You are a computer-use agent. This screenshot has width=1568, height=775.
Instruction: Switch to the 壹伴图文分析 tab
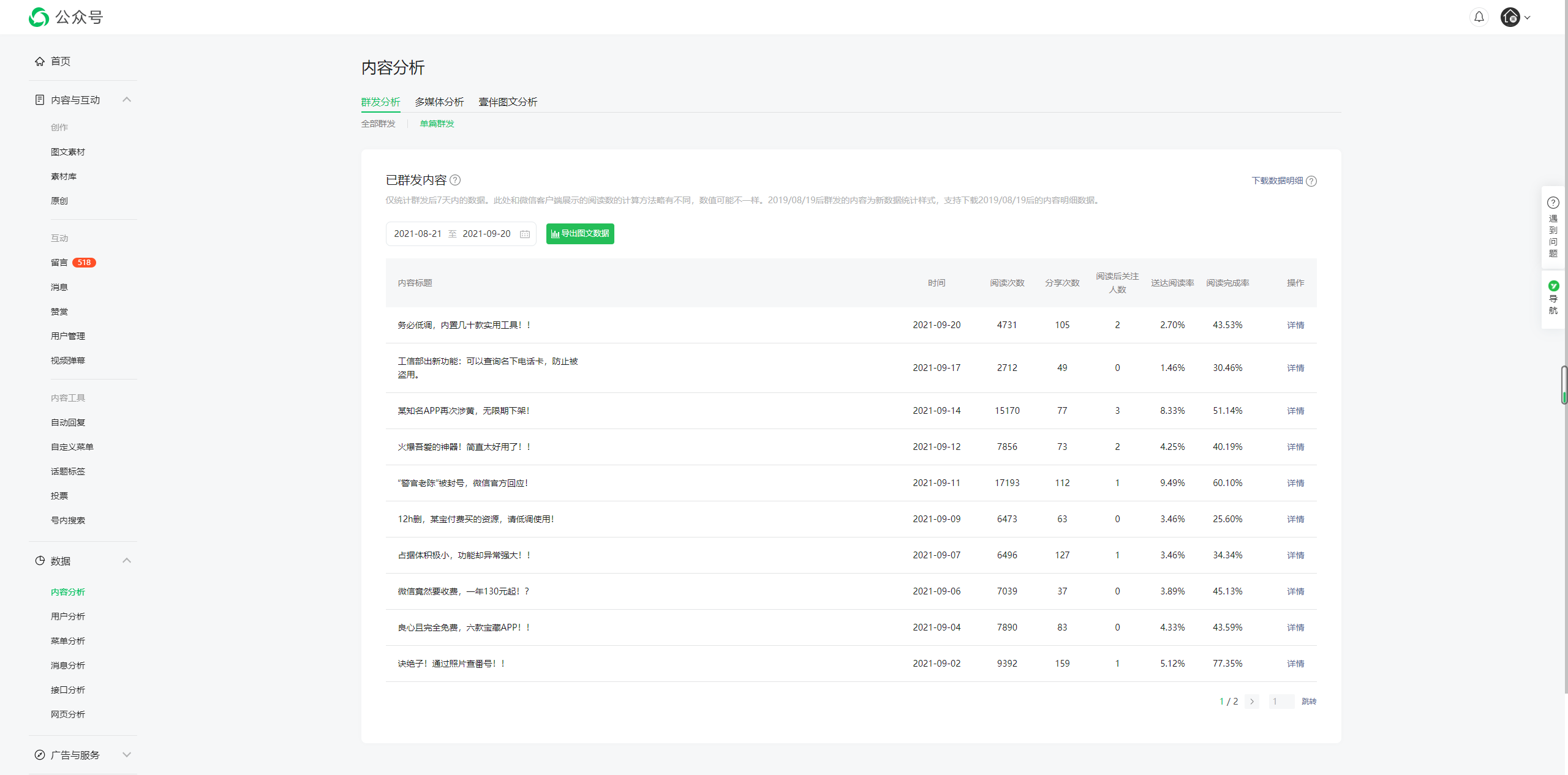[507, 102]
